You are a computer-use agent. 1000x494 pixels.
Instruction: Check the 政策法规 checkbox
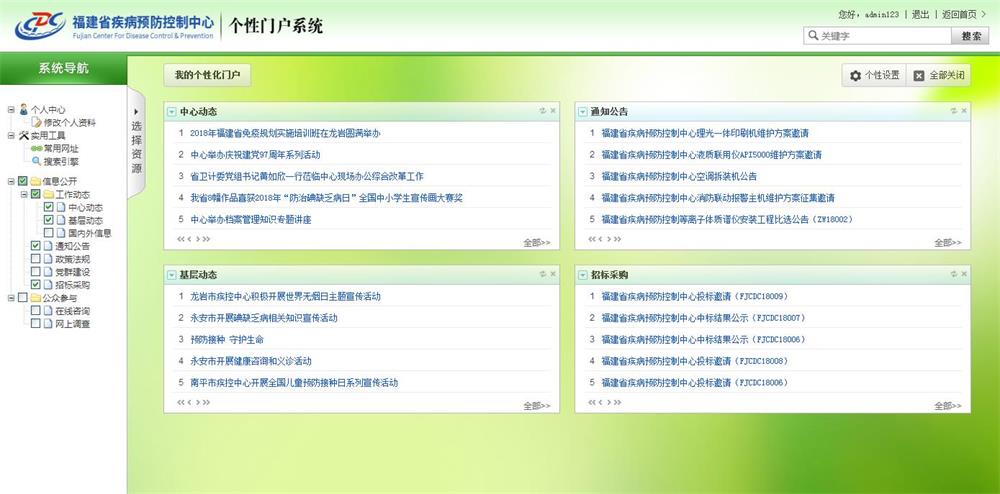coord(36,259)
